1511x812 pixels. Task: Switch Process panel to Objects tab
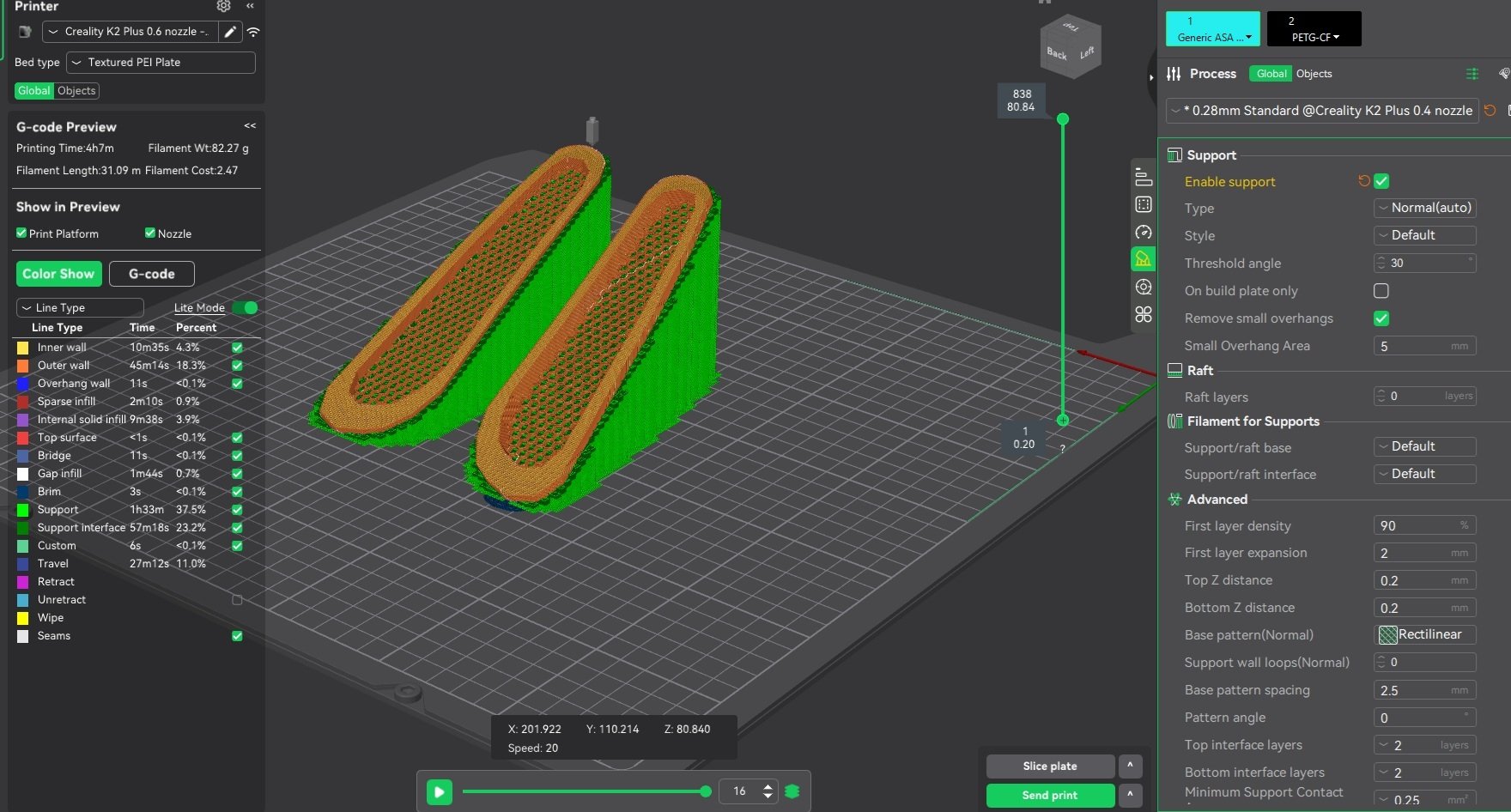[1314, 74]
